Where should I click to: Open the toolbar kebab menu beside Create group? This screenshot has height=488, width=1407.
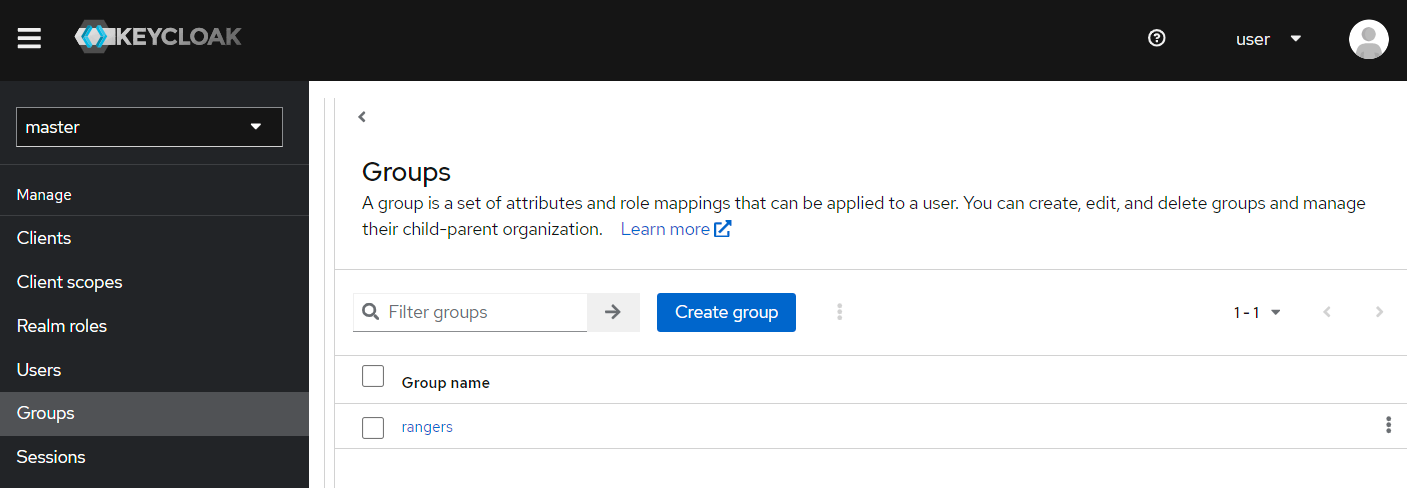839,312
